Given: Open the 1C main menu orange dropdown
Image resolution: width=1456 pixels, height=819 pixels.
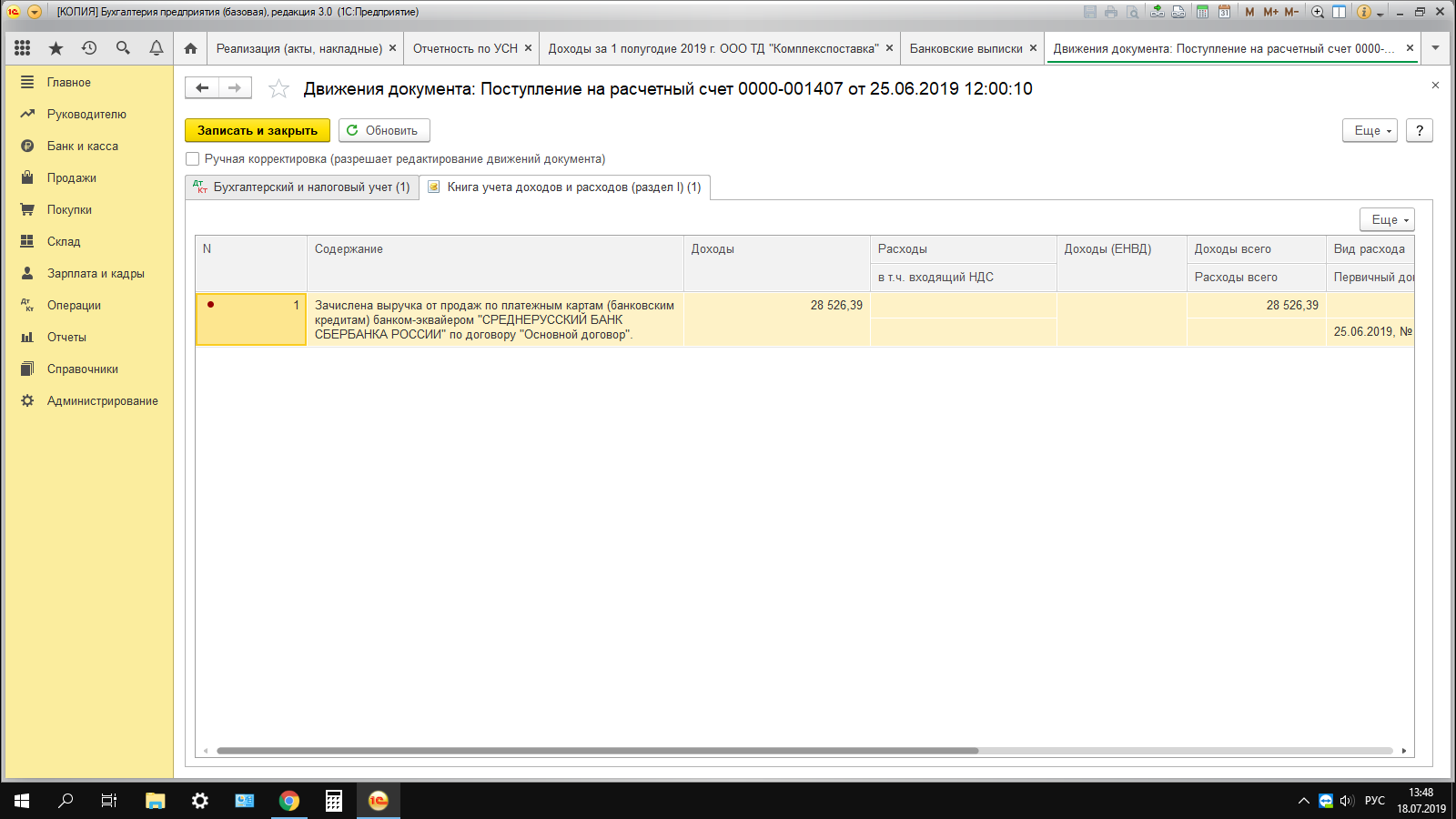Looking at the screenshot, I should pyautogui.click(x=35, y=12).
